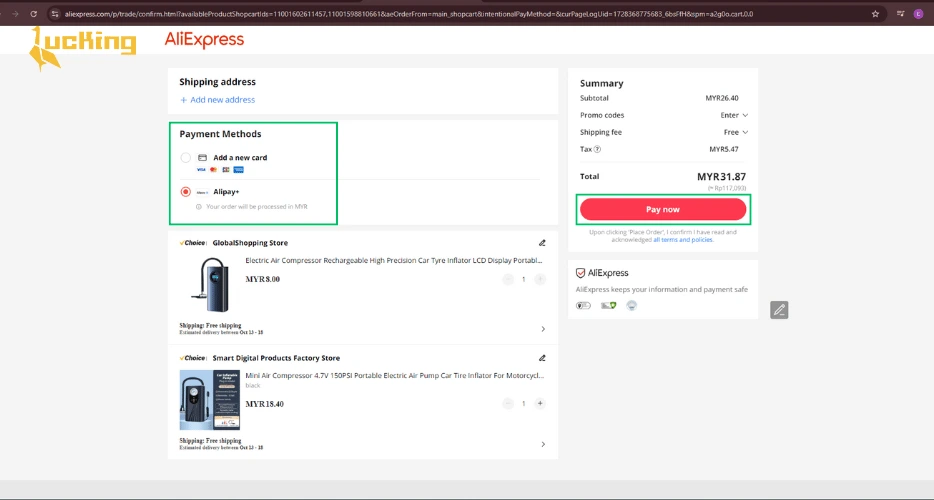Click the Pay now button
This screenshot has height=500, width=934.
coord(663,209)
